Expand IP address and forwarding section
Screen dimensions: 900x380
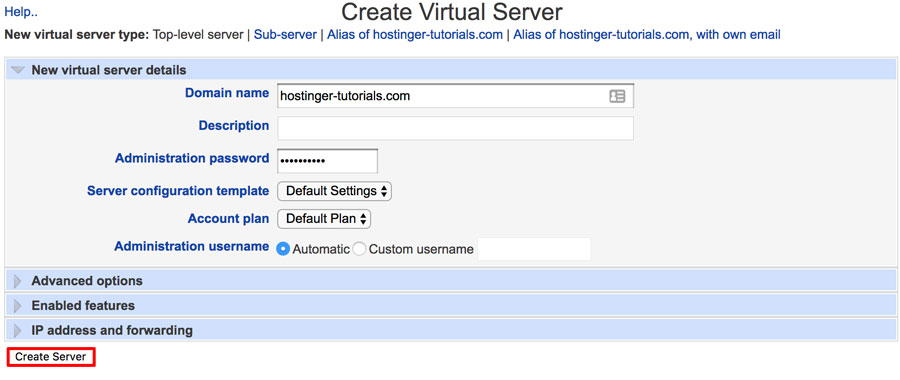(x=112, y=331)
